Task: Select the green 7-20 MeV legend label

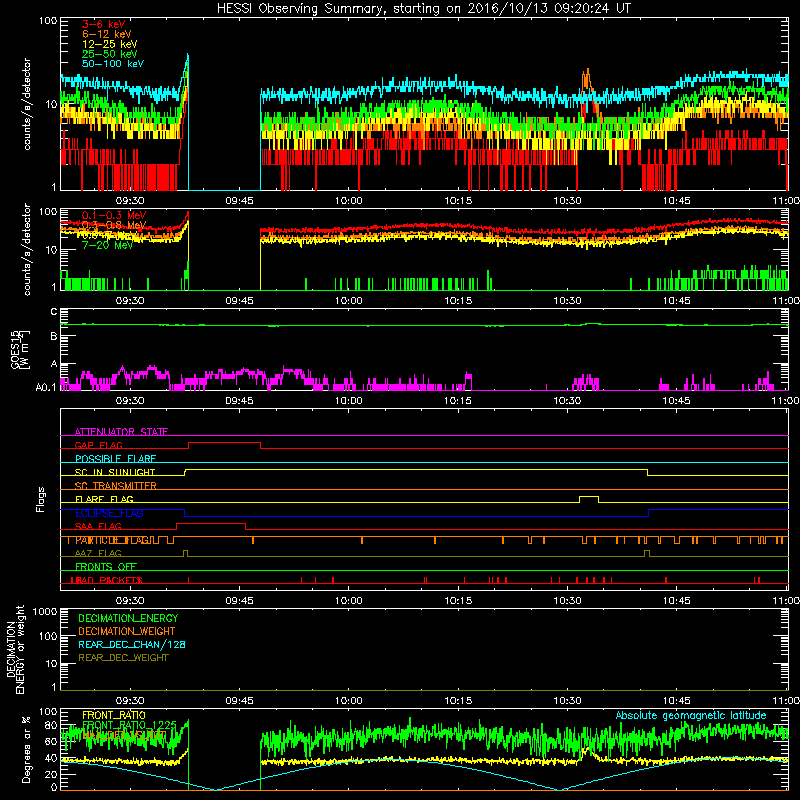Action: [x=107, y=245]
